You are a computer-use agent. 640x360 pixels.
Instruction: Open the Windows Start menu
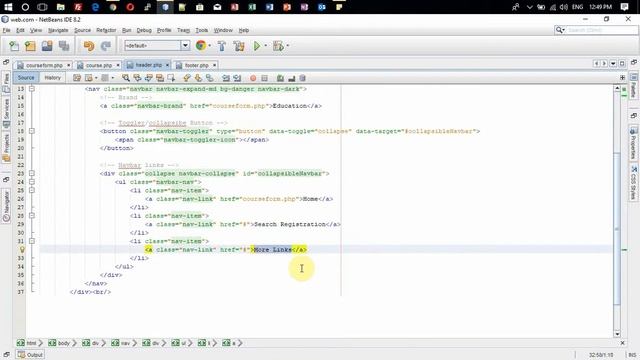tap(8, 7)
